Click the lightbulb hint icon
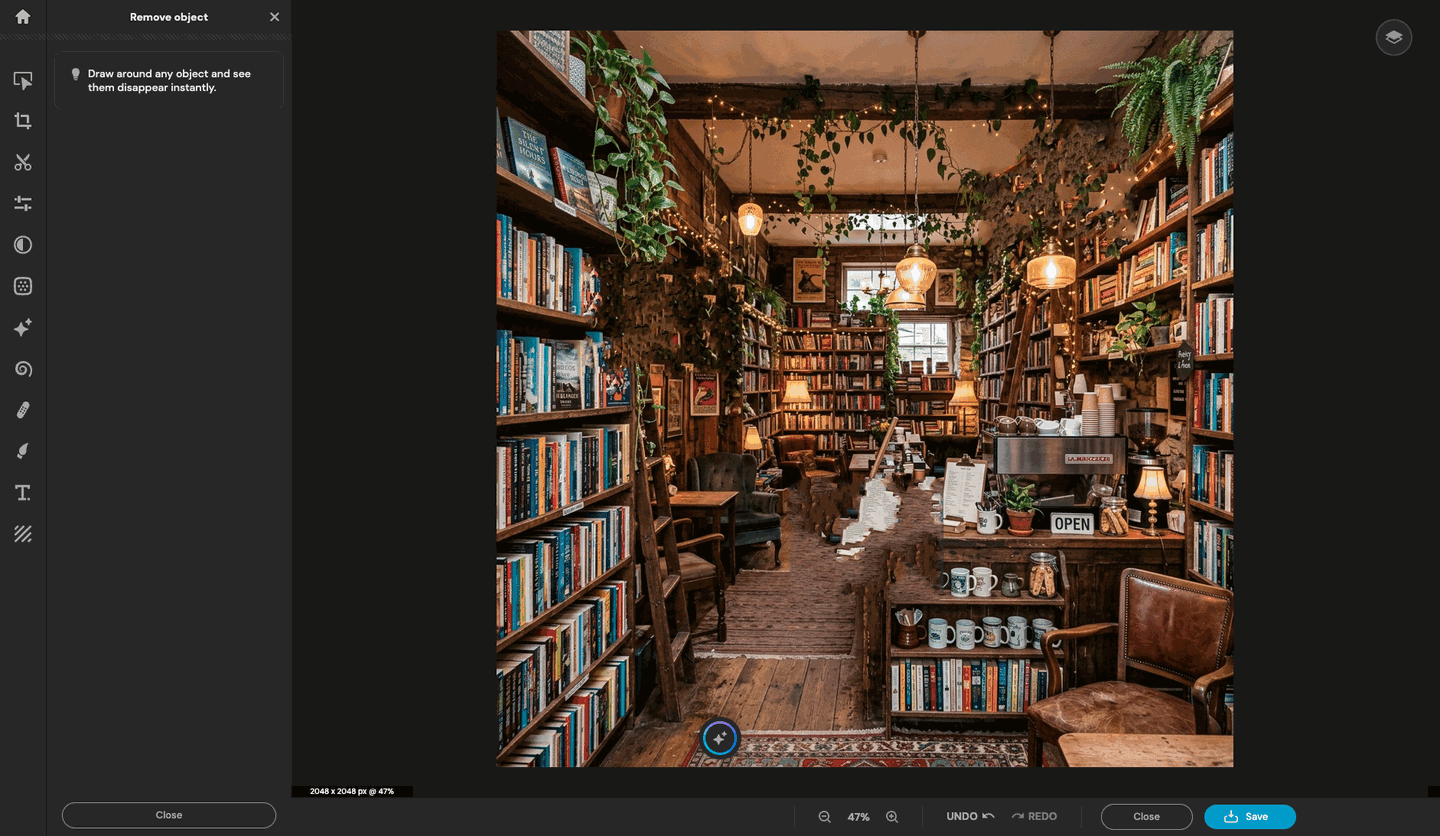 (75, 74)
